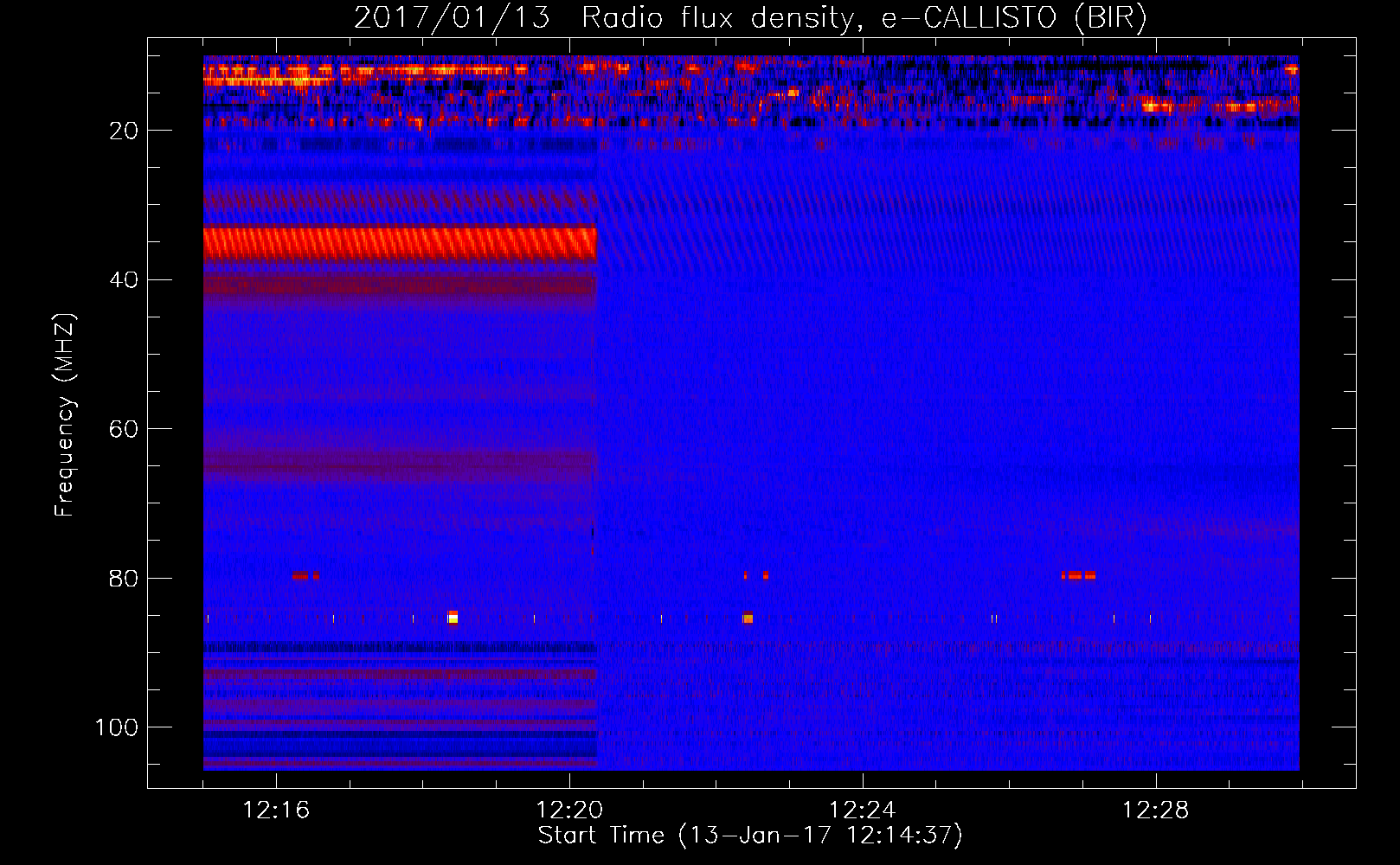This screenshot has width=1400, height=865.
Task: Click the 12:24 time tick label
Action: (x=863, y=811)
